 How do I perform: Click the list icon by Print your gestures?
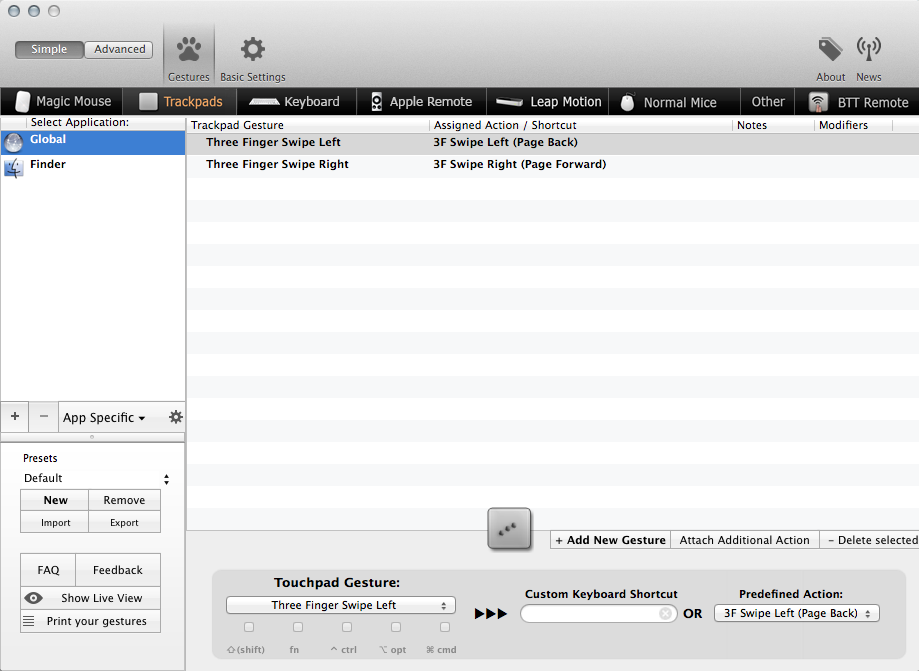coord(28,621)
